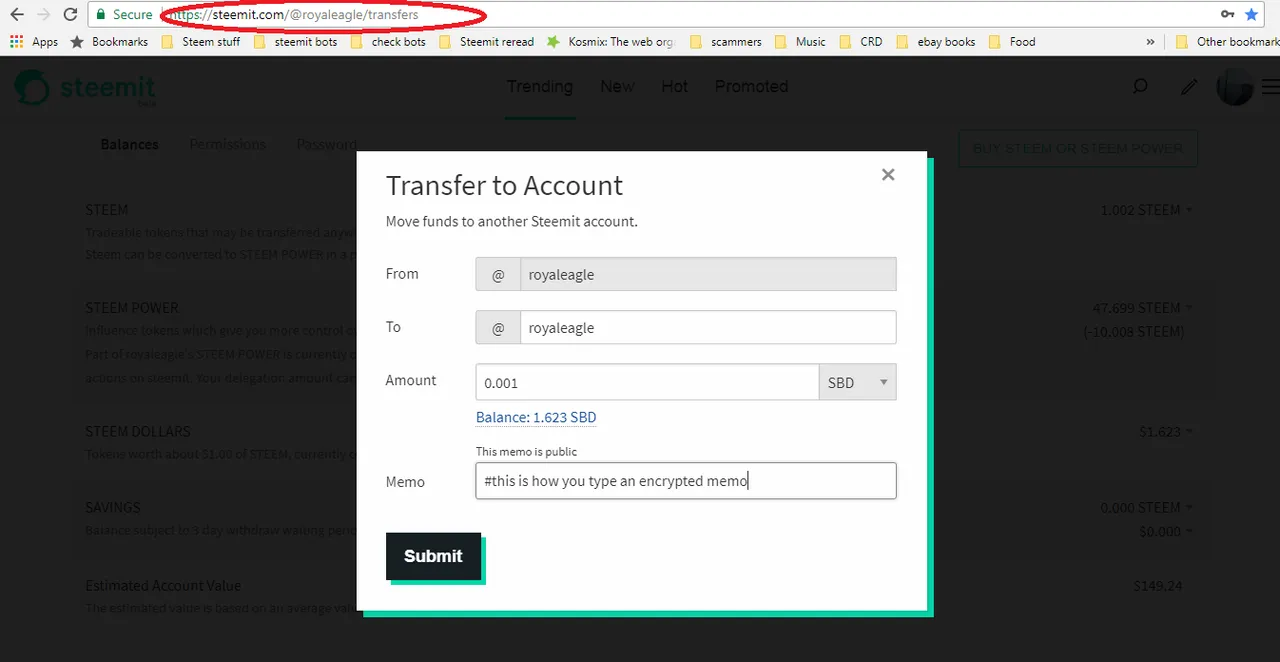Open the 0.000 STEEM savings dropdown
Screen dimensions: 1280x662
point(1147,508)
